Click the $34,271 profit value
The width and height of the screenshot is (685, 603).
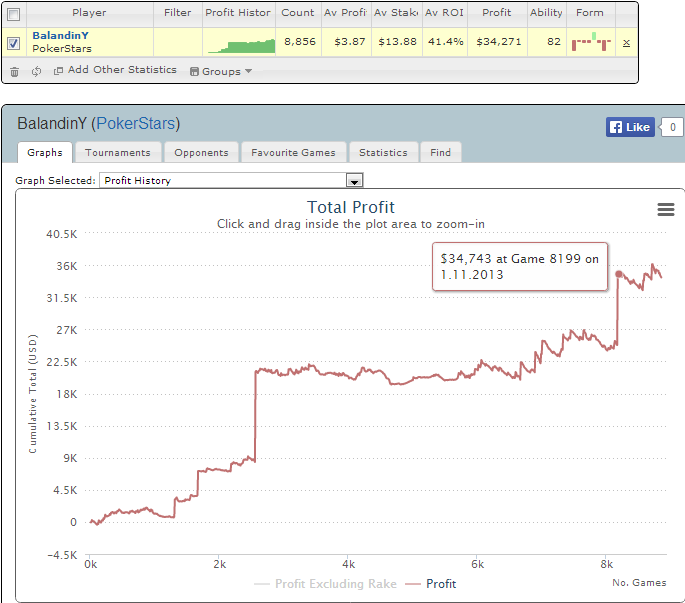tap(498, 42)
